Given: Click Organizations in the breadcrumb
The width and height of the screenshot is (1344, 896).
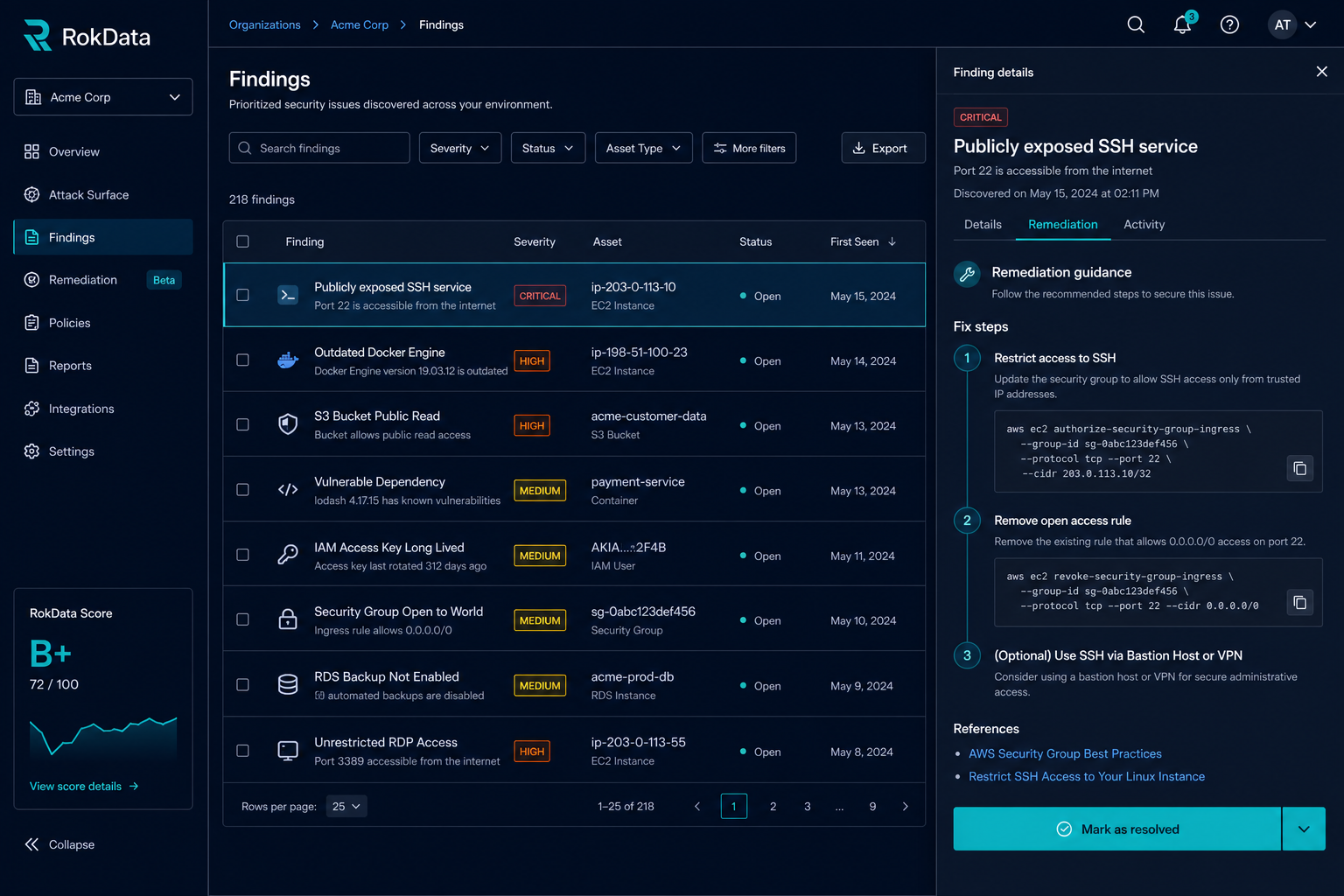Looking at the screenshot, I should point(265,24).
